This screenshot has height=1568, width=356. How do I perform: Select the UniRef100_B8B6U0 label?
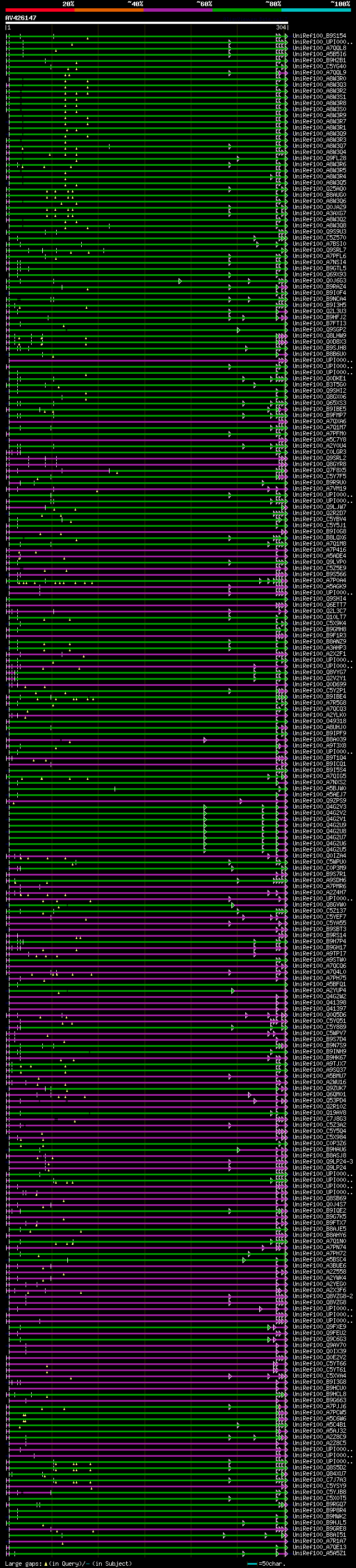pyautogui.click(x=319, y=354)
